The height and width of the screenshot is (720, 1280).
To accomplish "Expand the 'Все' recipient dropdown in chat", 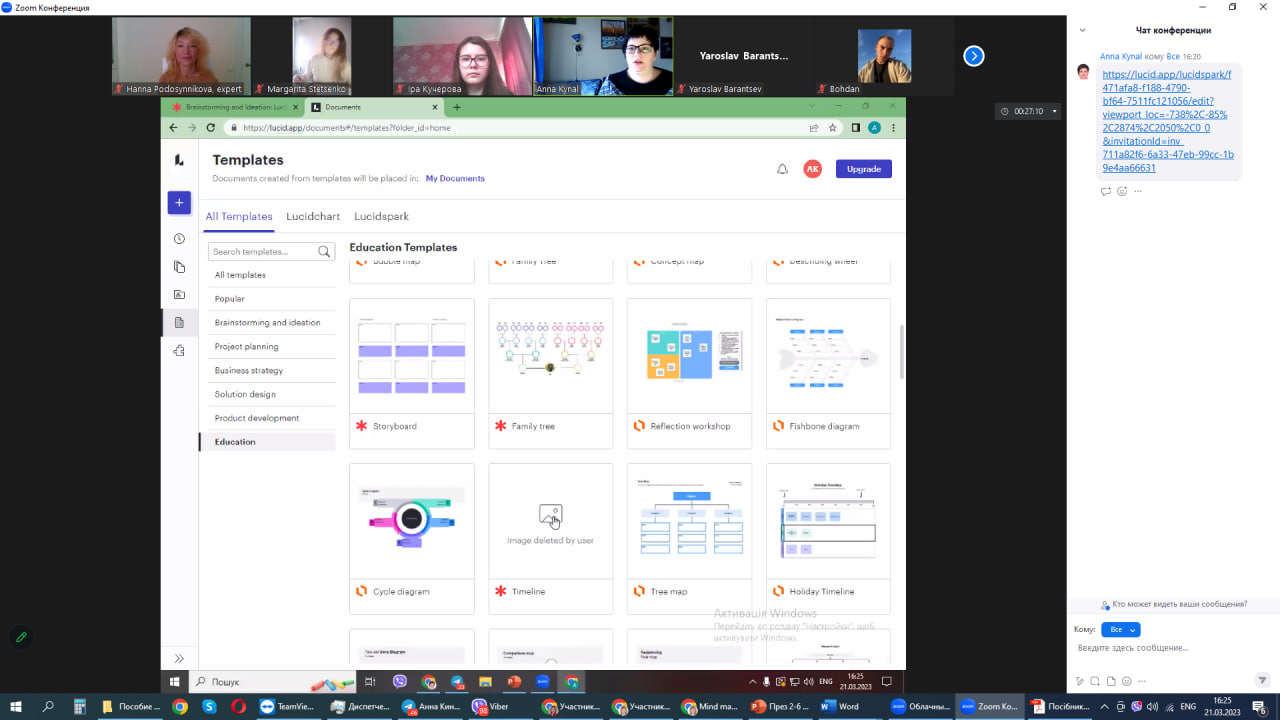I will pos(1120,630).
